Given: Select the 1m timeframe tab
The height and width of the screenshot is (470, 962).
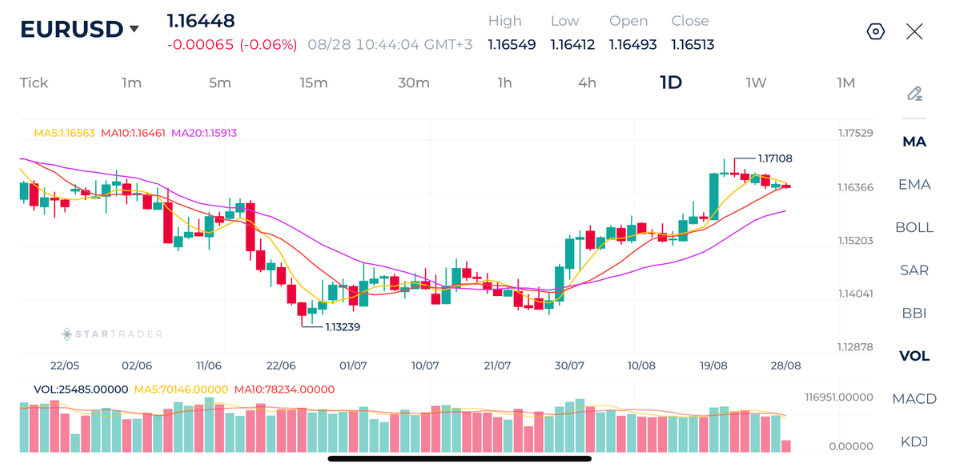Looking at the screenshot, I should click(x=131, y=83).
